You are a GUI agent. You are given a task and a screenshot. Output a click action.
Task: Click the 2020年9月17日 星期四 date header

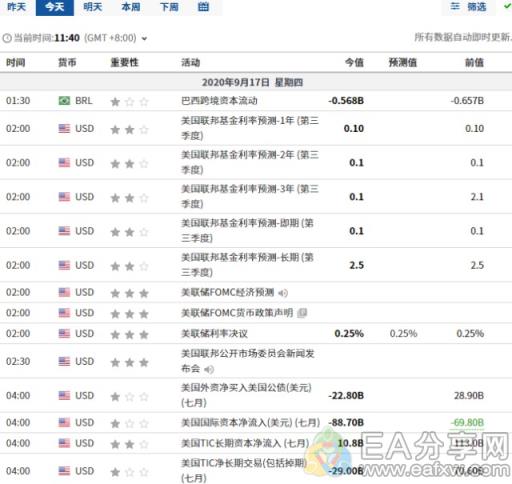pos(252,82)
